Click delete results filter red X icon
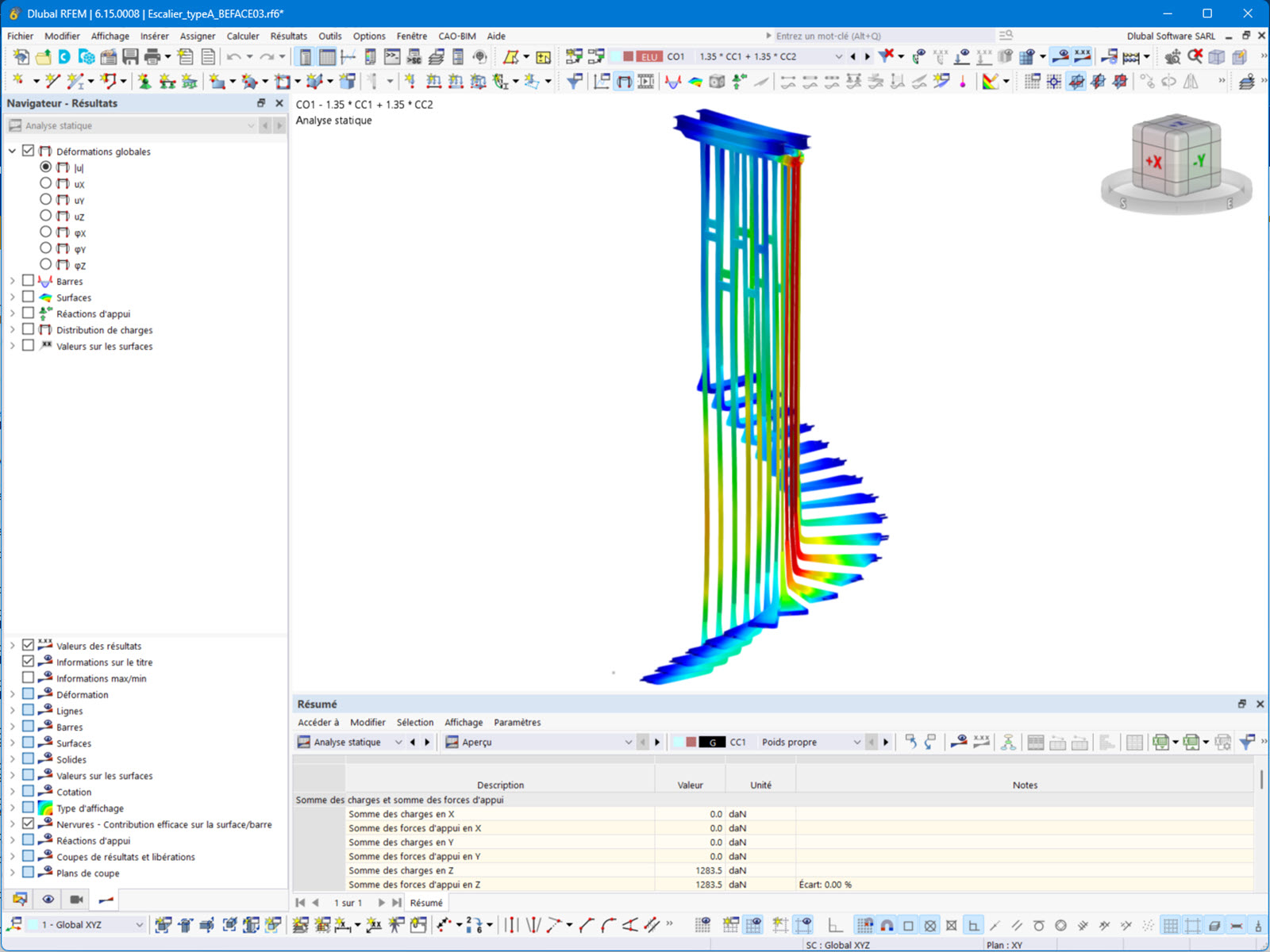Viewport: 1270px width, 952px height. click(x=886, y=56)
